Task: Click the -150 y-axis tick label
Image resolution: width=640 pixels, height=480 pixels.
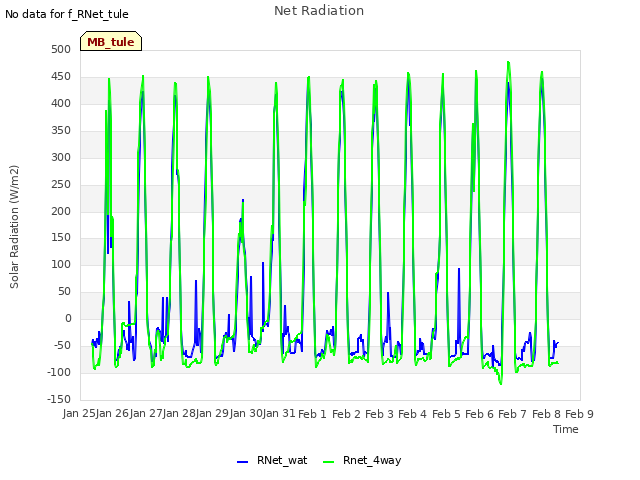Action: point(59,399)
